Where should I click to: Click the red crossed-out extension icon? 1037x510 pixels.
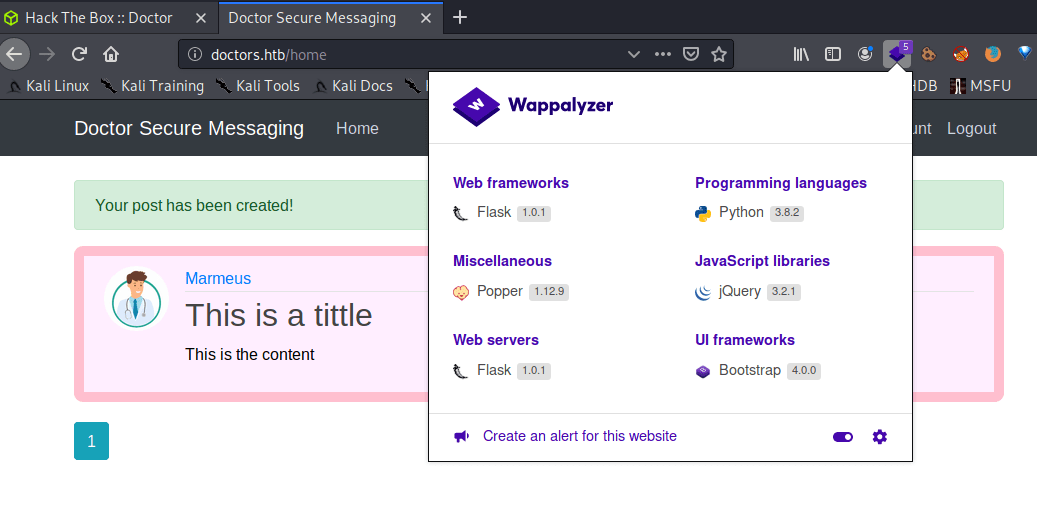click(961, 54)
